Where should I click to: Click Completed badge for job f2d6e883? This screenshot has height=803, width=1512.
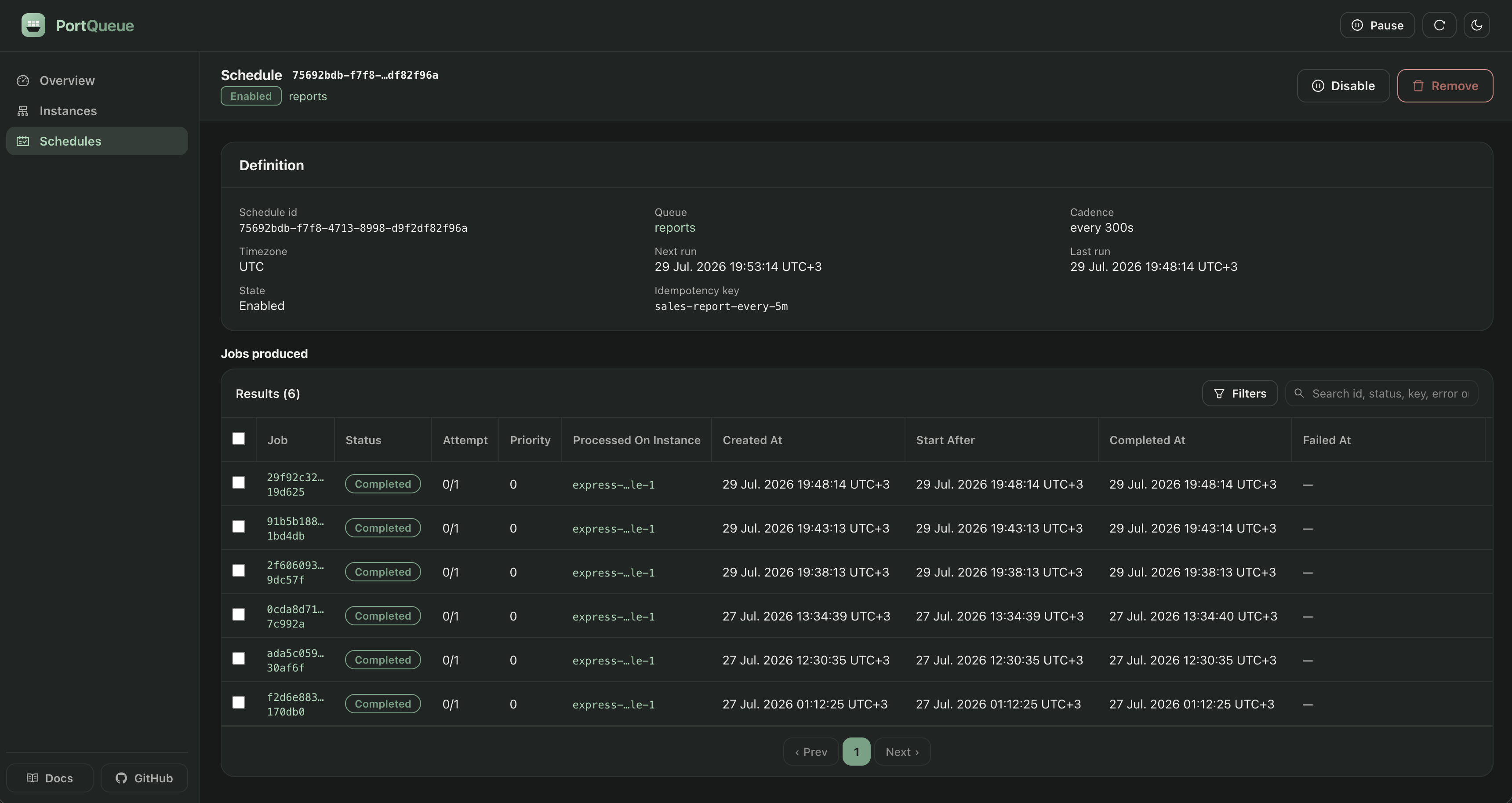pyautogui.click(x=383, y=704)
